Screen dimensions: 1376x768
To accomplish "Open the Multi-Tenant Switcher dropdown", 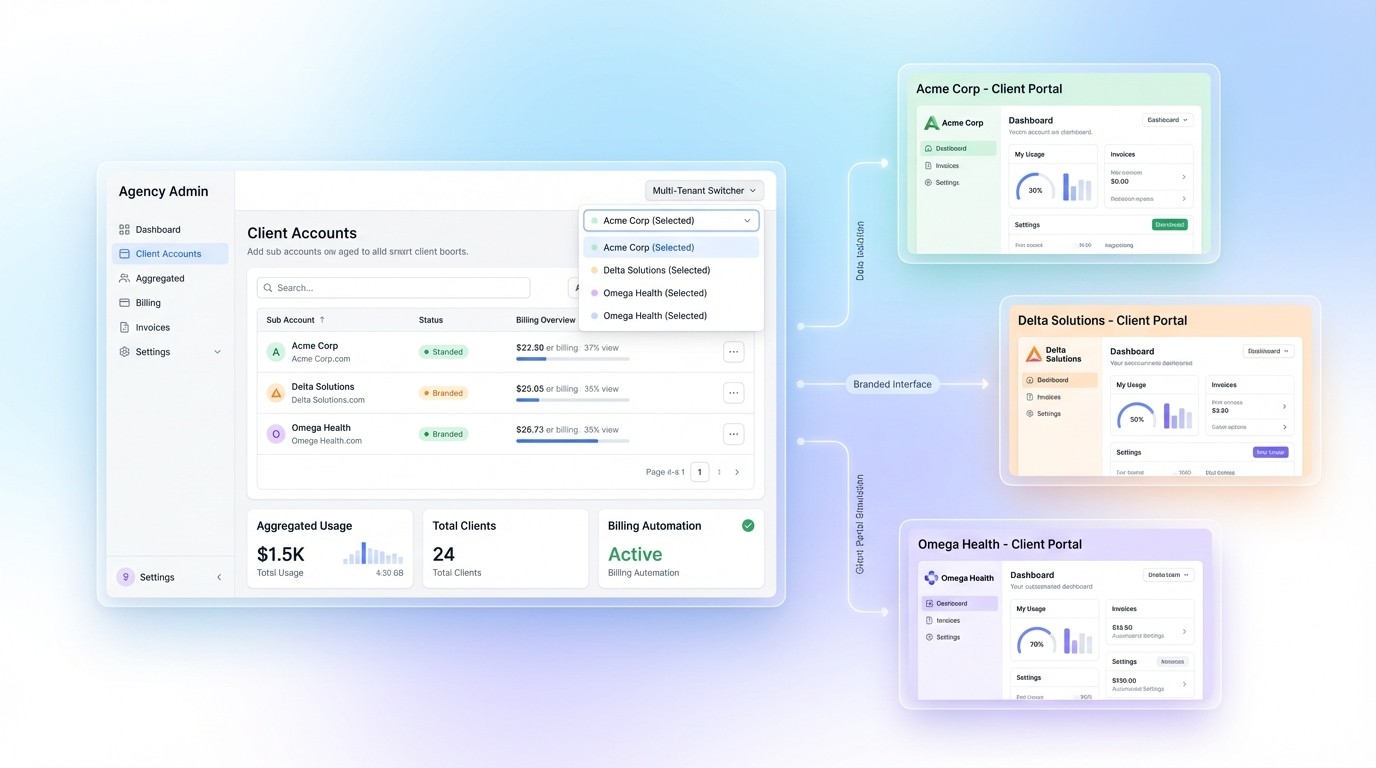I will 703,190.
